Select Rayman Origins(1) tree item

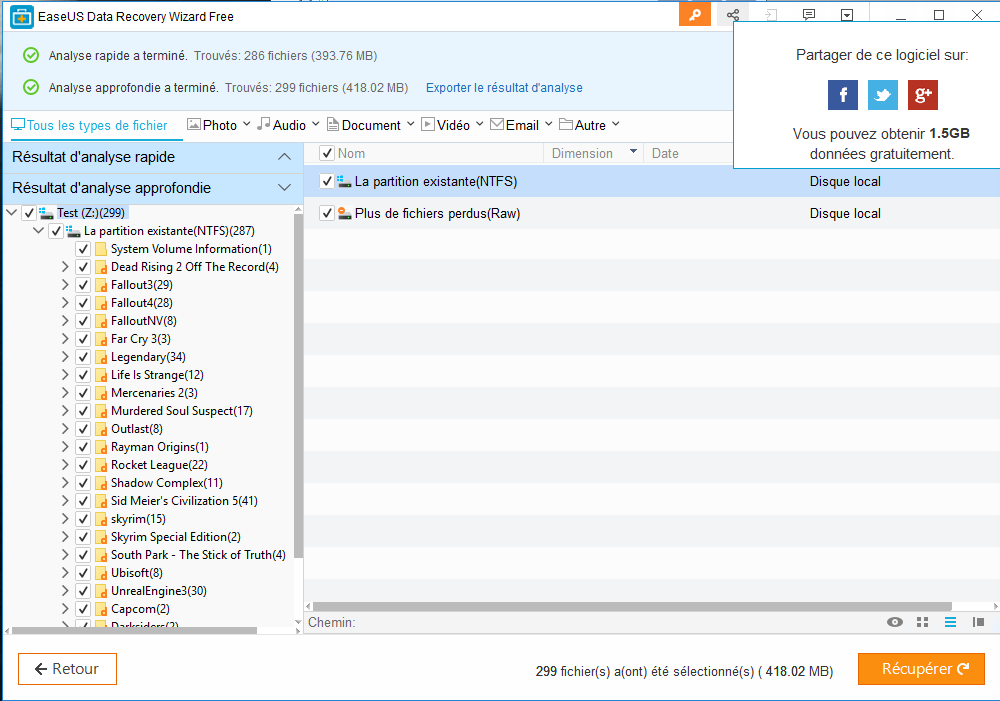click(159, 447)
